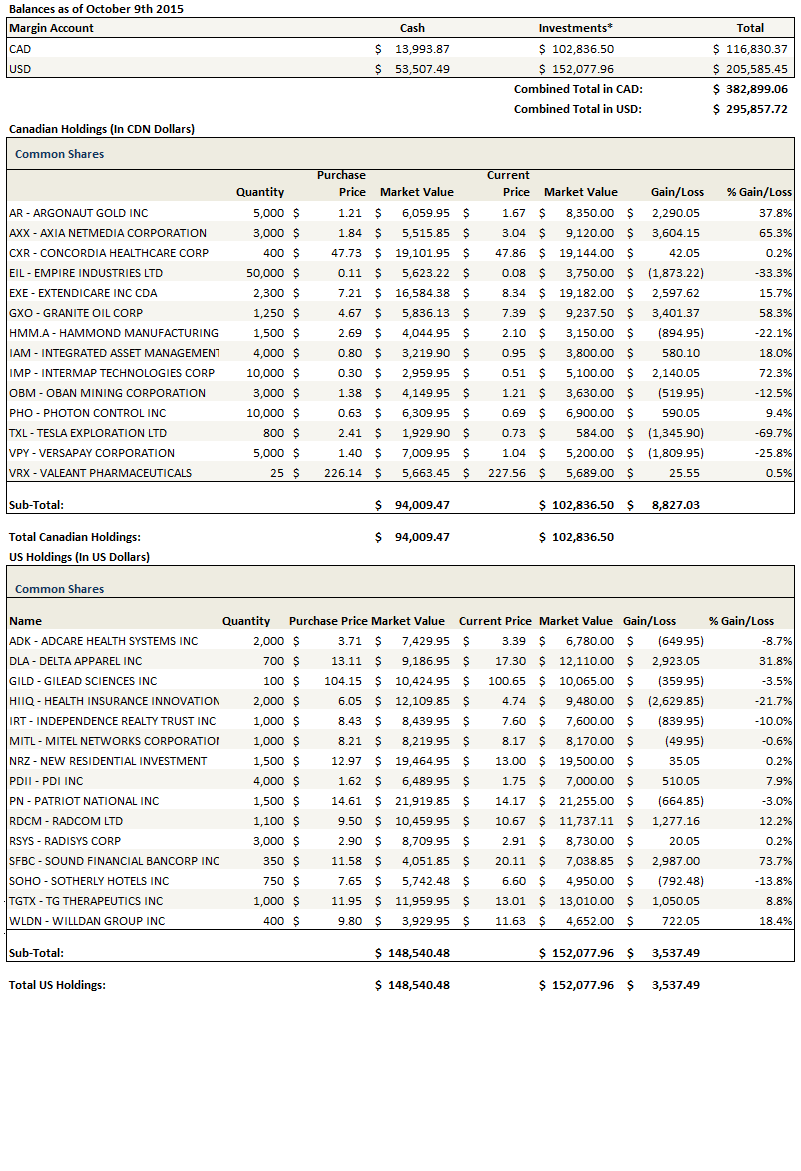Viewport: 801px width, 1171px height.
Task: Click the Combined Total in USD label
Action: [x=577, y=109]
